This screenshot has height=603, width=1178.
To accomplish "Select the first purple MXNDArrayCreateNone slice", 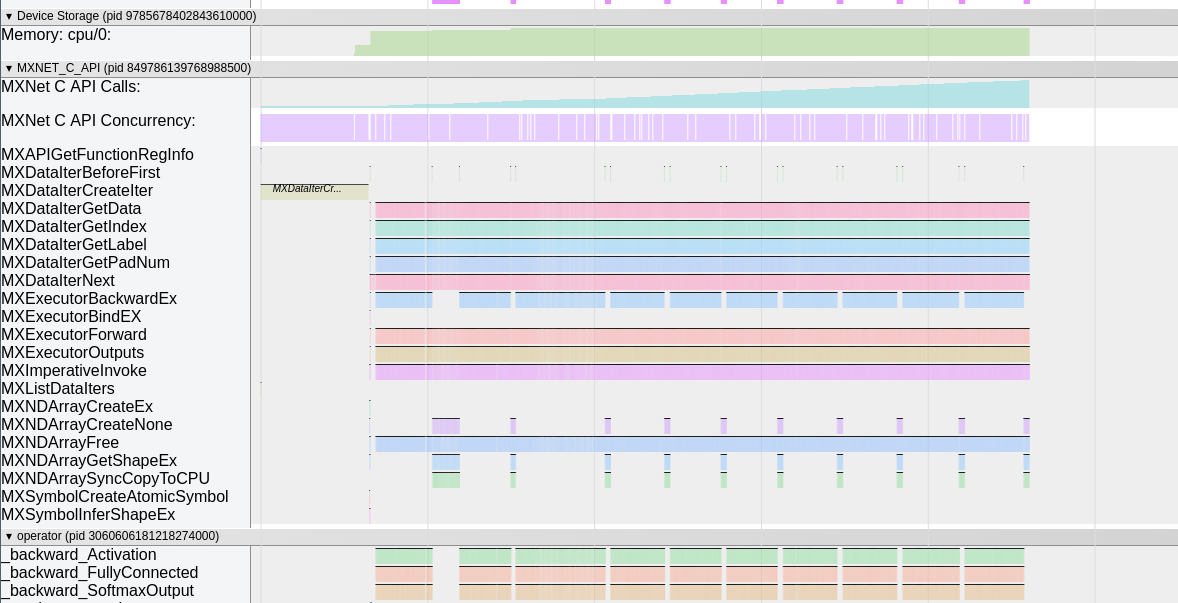I will [446, 426].
